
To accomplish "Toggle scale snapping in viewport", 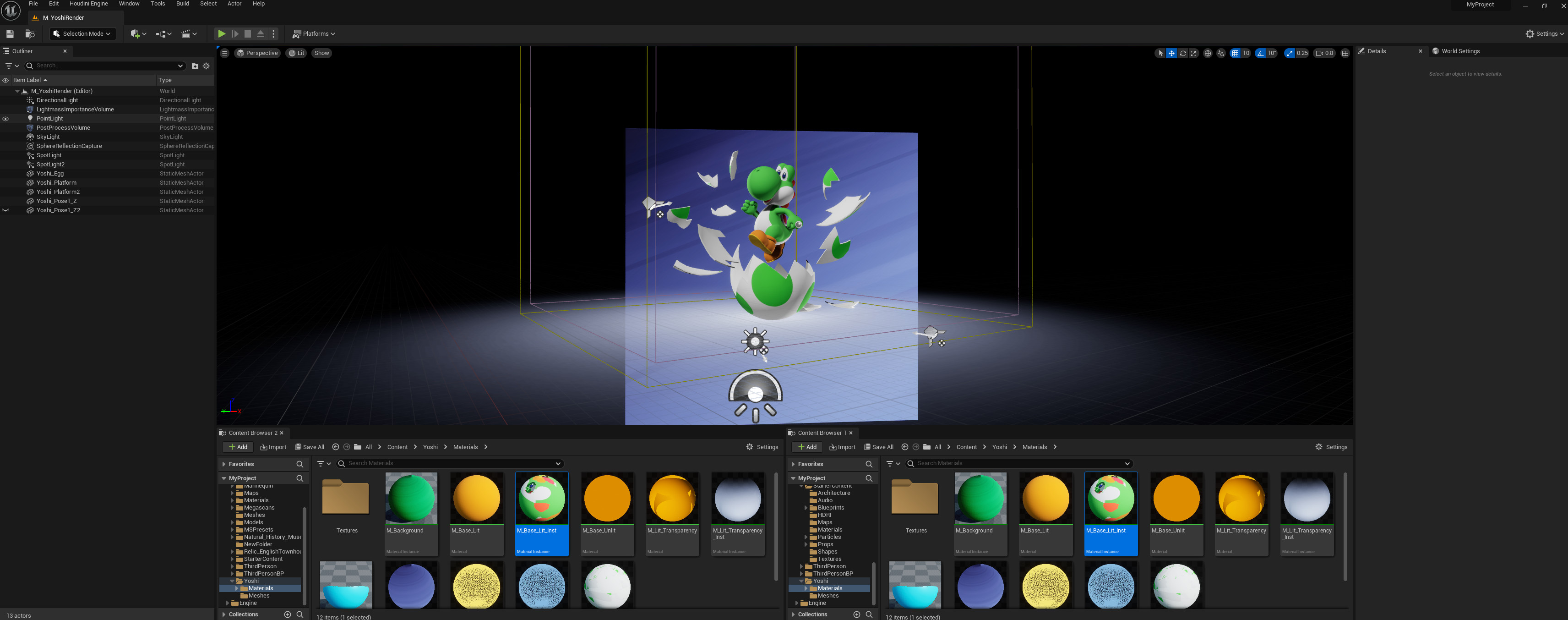I will 1290,53.
